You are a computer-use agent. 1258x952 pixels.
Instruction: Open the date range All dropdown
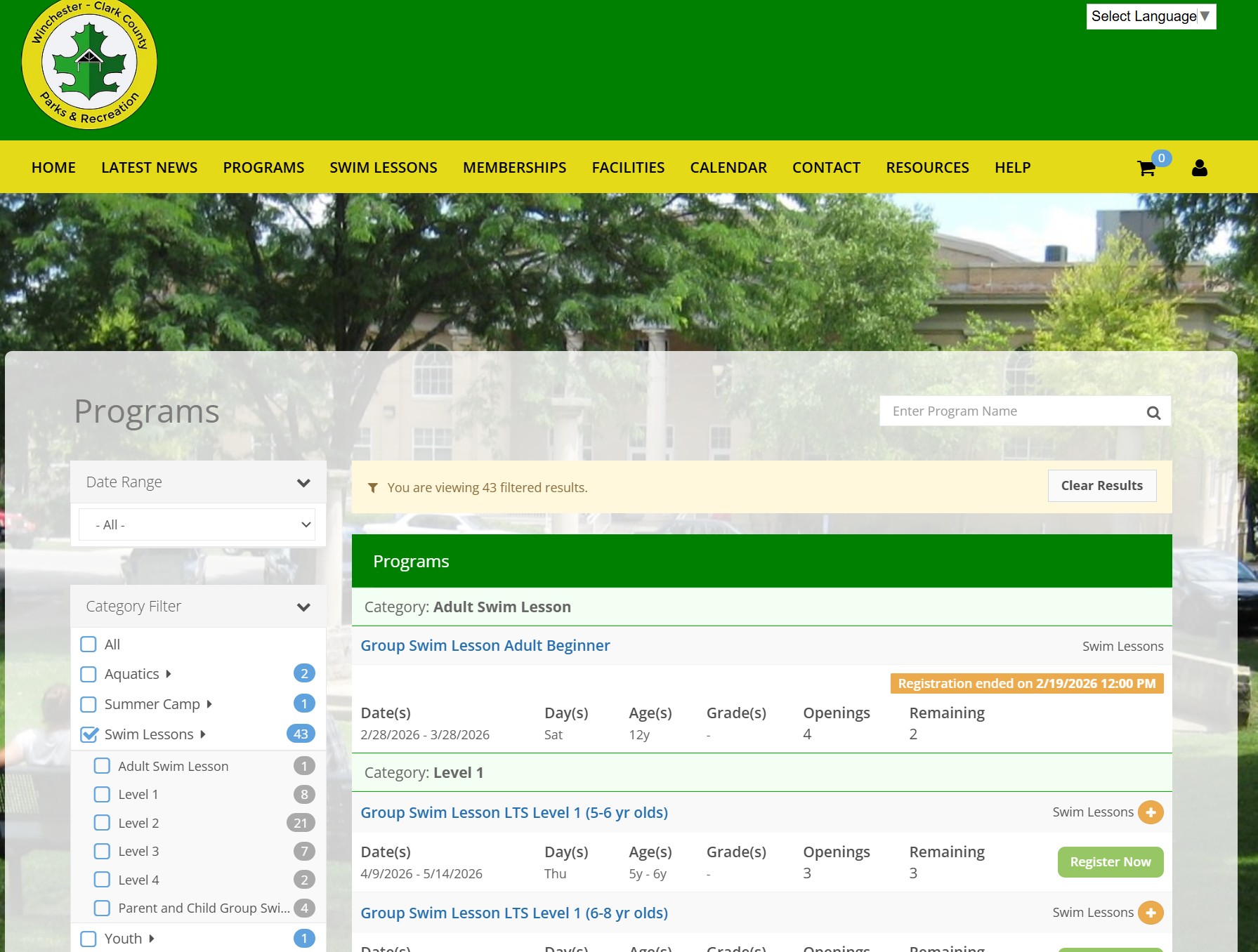[x=197, y=524]
